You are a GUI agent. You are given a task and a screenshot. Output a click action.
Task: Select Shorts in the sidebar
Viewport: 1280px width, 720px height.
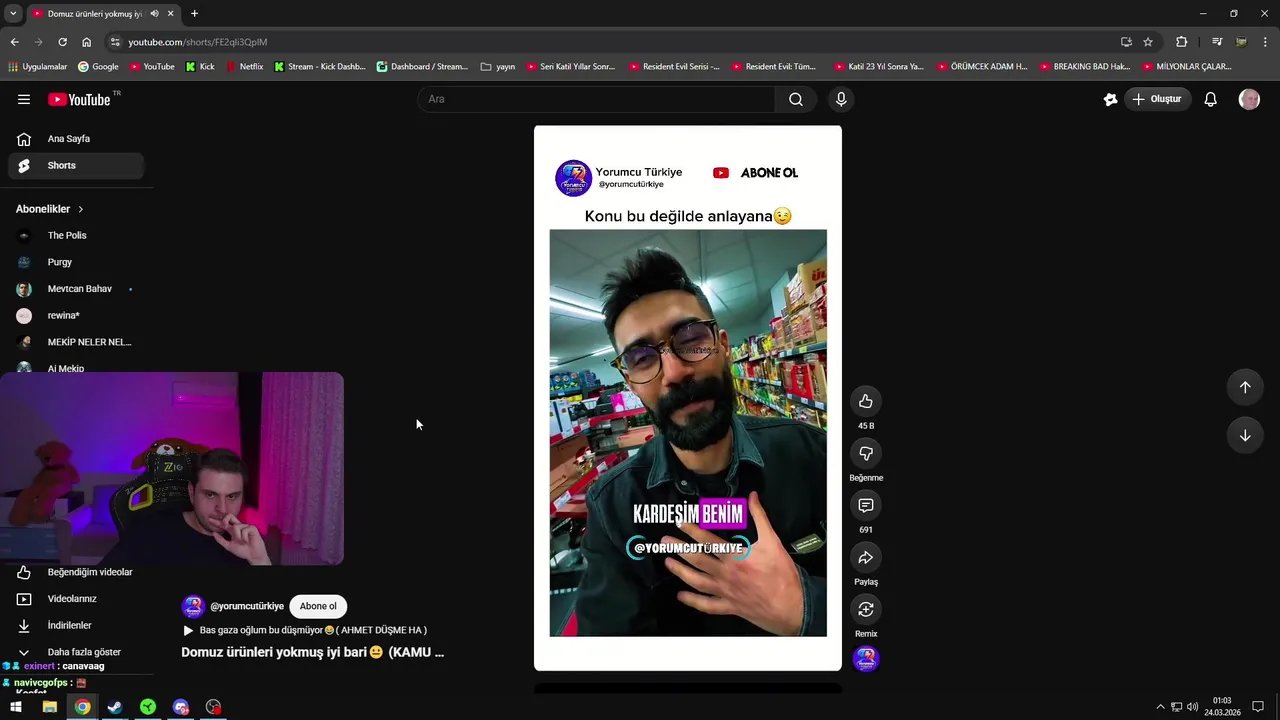click(x=77, y=165)
